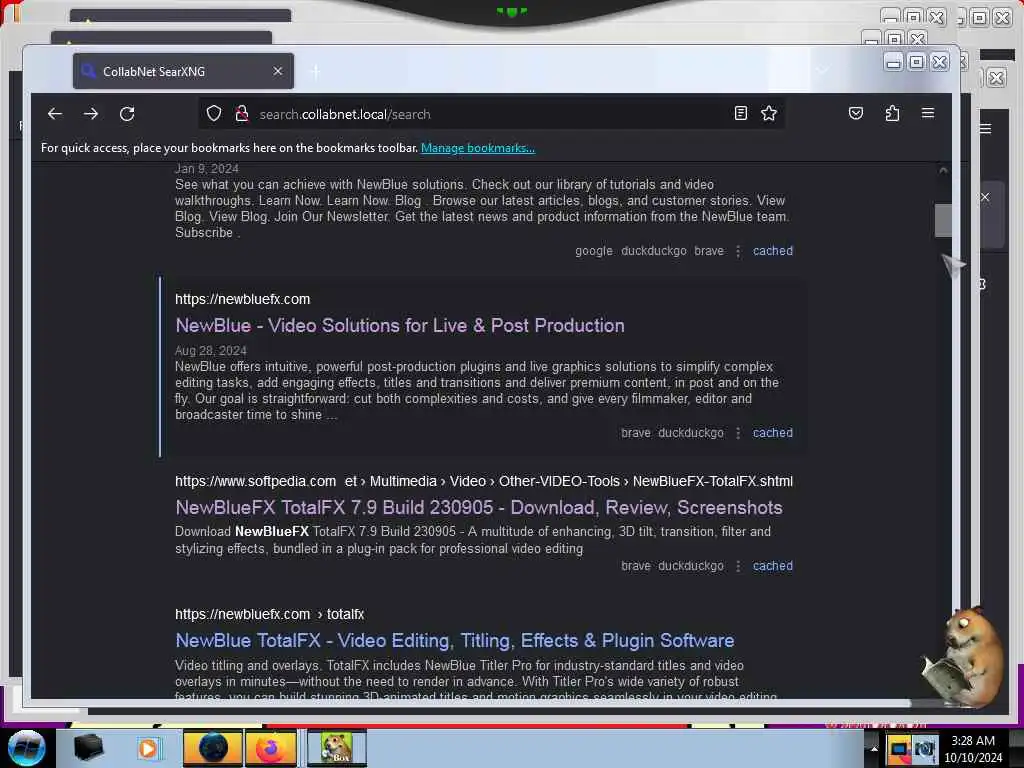The image size is (1024, 768).
Task: Open the extensions puzzle icon
Action: [892, 114]
